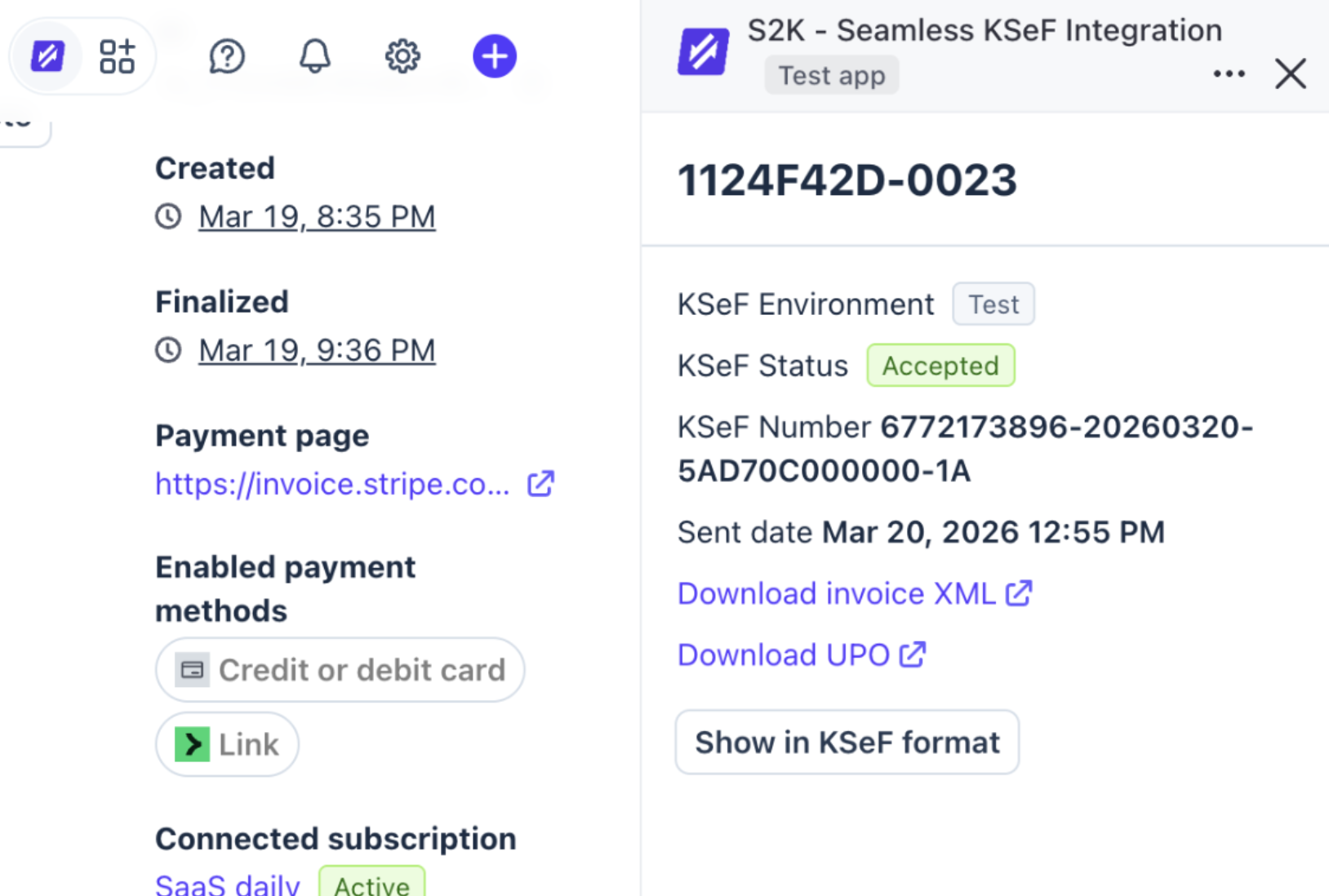
Task: Click the green Accepted status badge
Action: tap(940, 366)
